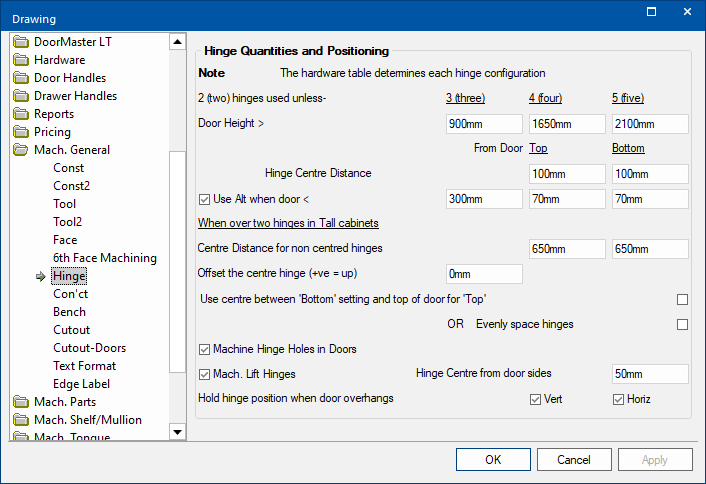The height and width of the screenshot is (484, 706).
Task: Click the tree vertical scrollbar thumb
Action: point(177,262)
